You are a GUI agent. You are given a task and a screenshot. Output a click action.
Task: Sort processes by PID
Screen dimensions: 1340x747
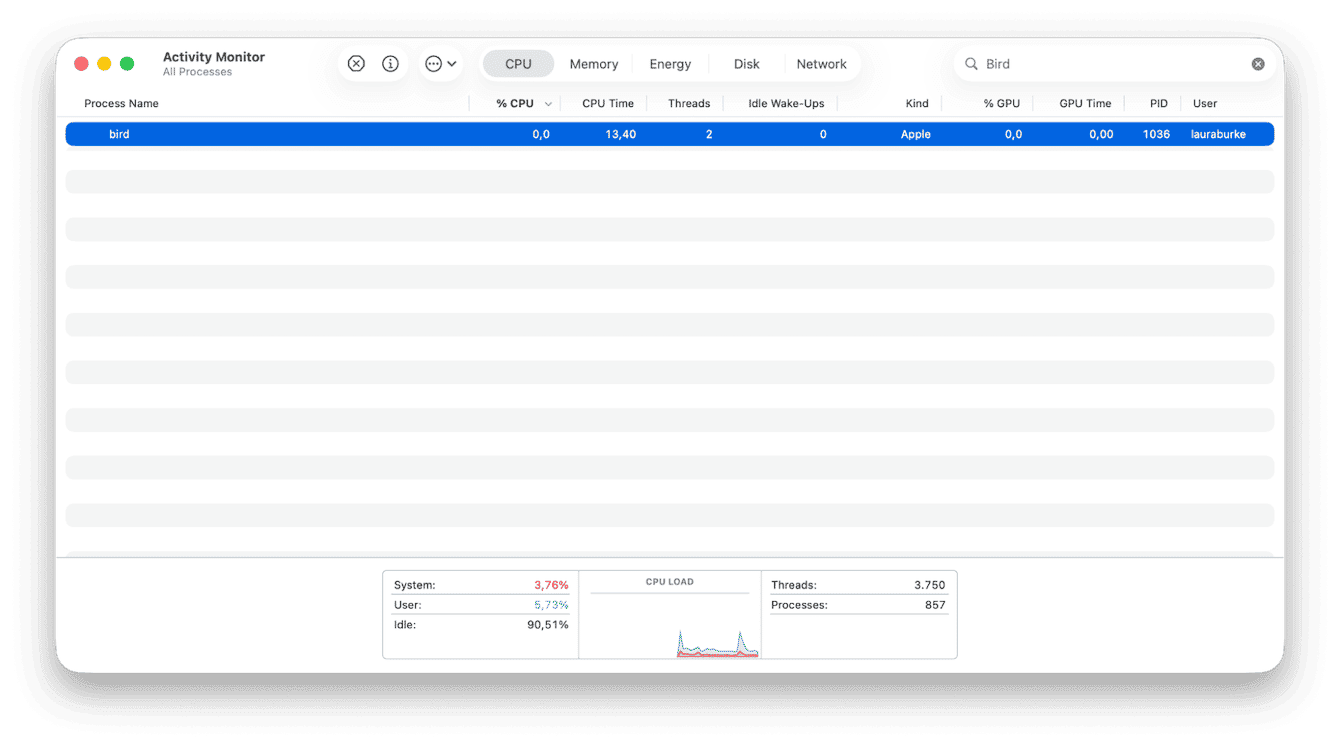point(1157,103)
